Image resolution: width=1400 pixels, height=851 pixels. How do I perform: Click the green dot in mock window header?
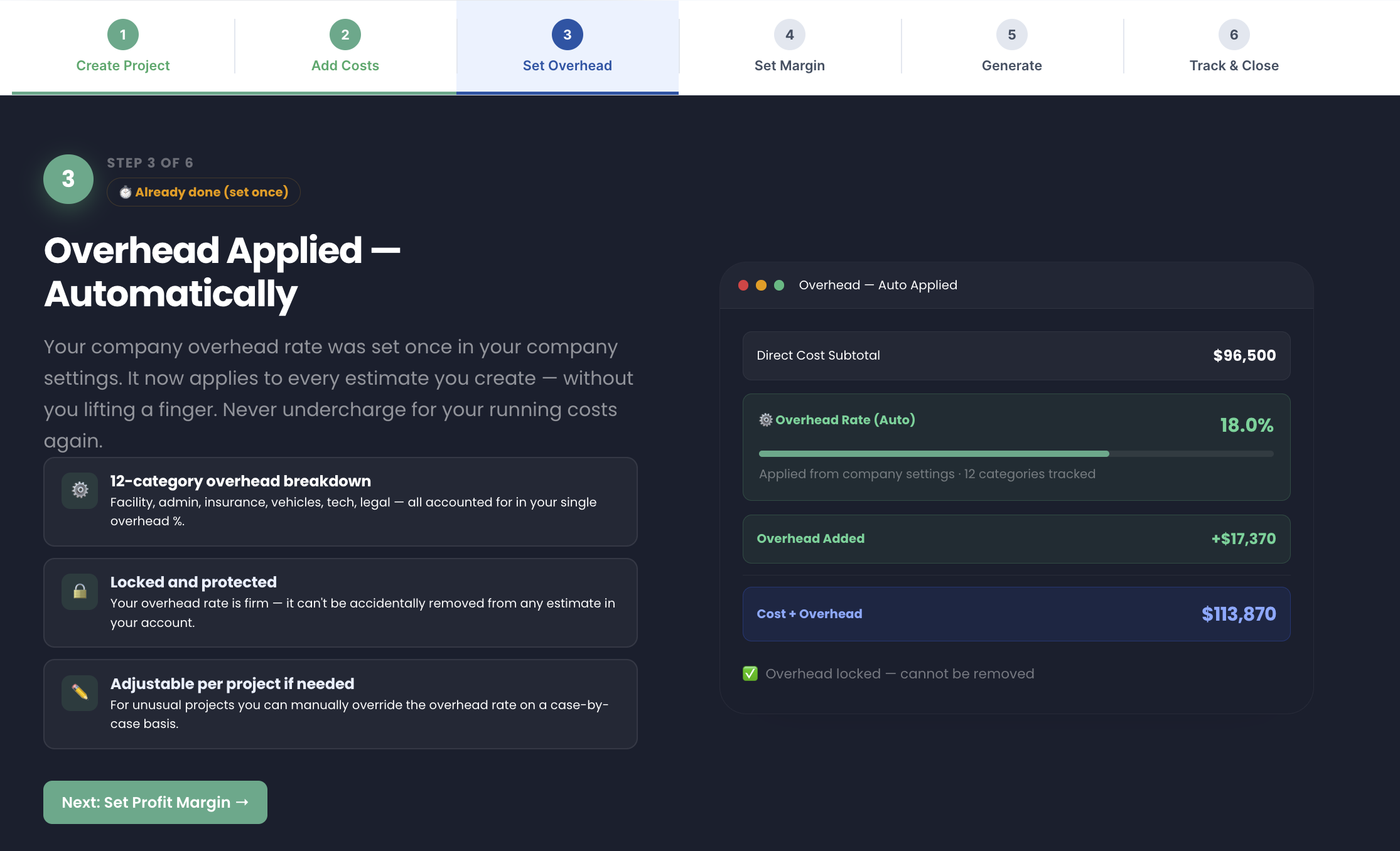tap(779, 286)
